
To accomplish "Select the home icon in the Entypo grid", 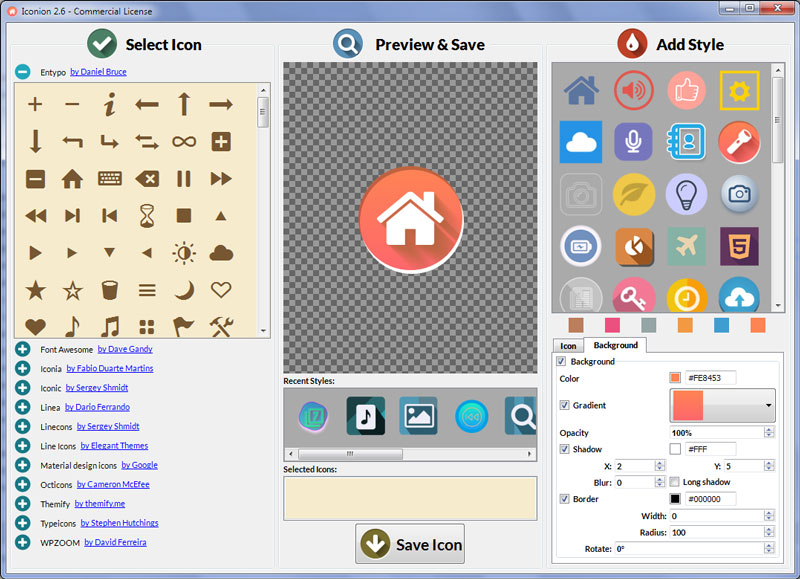I will pos(70,178).
